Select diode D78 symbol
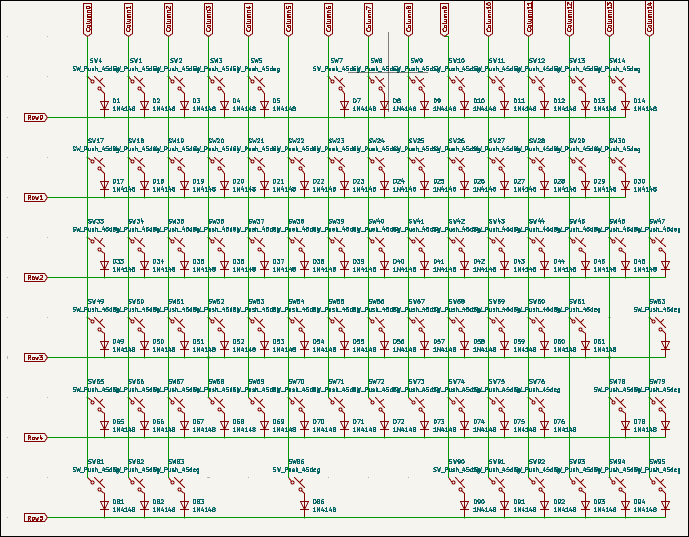Image resolution: width=689 pixels, height=537 pixels. point(625,426)
